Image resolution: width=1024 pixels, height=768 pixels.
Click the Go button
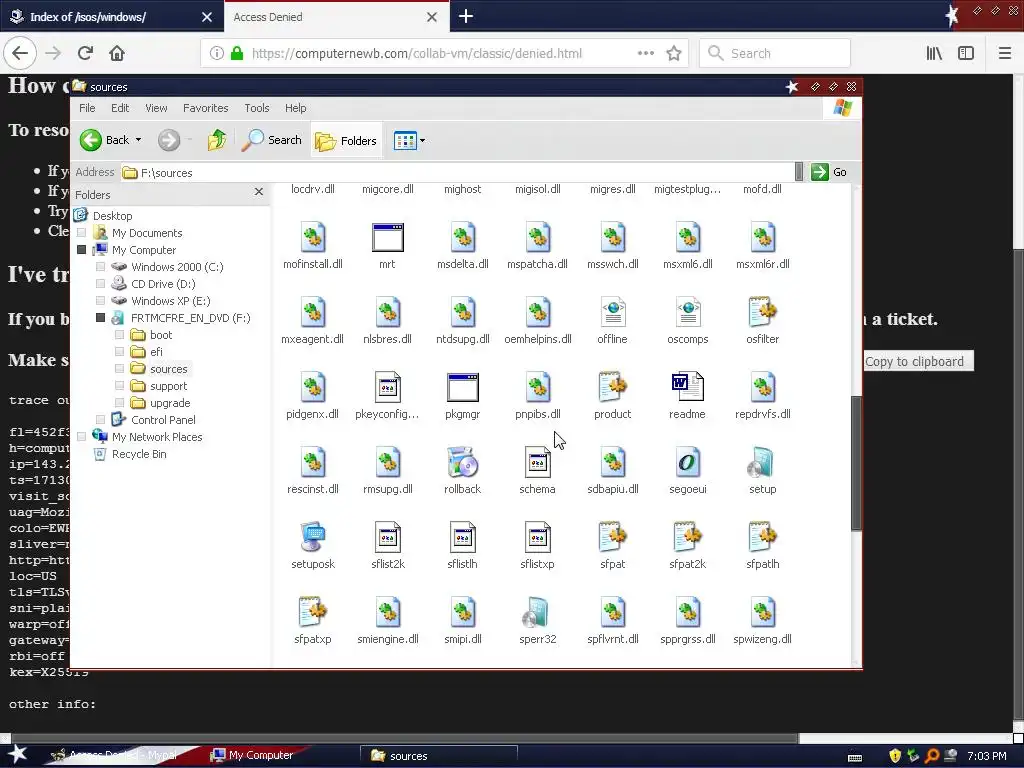click(829, 172)
